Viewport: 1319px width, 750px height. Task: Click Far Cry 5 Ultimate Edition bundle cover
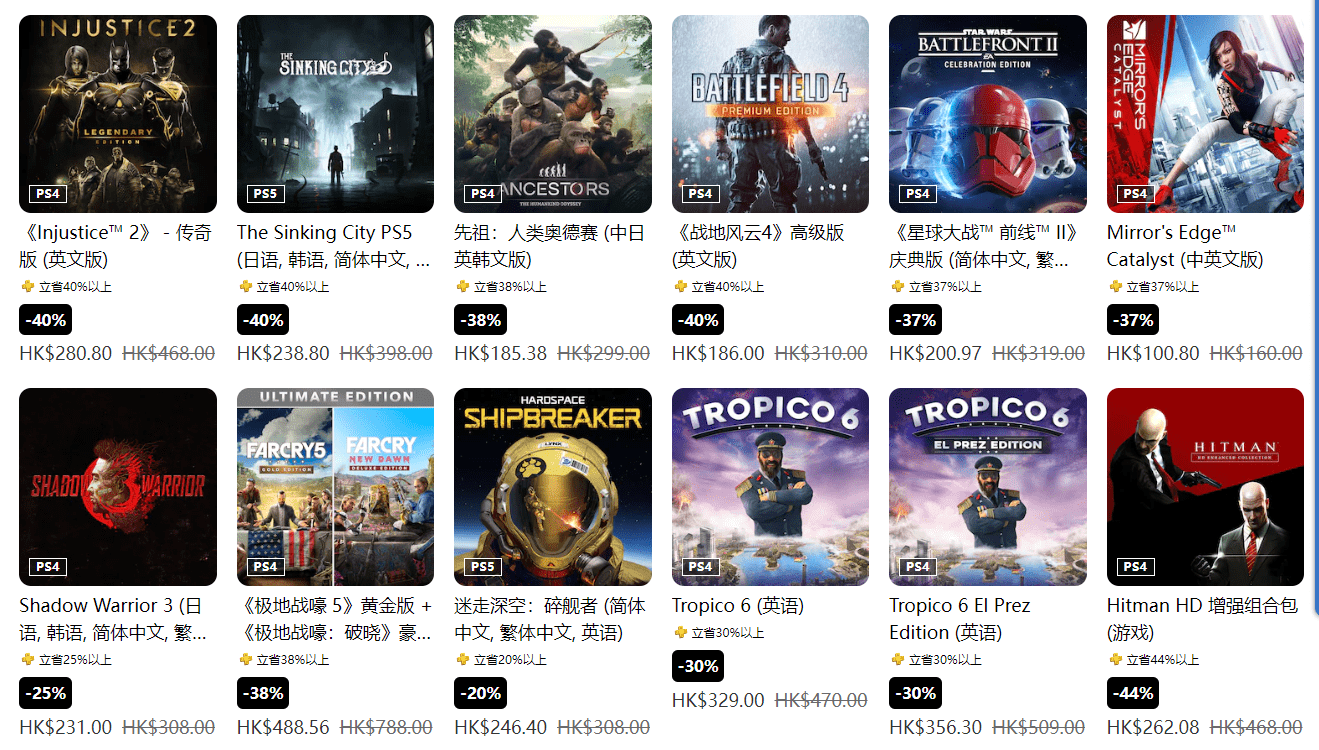click(x=335, y=487)
